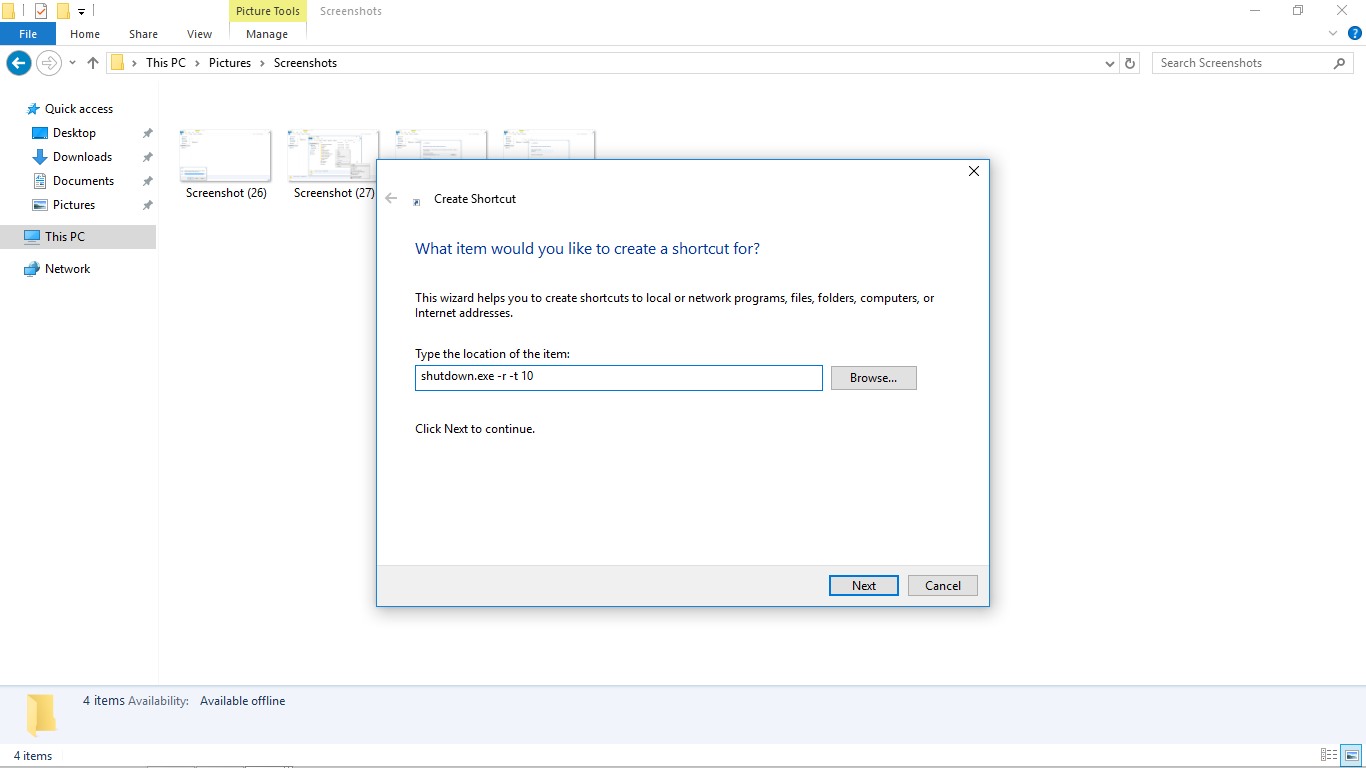The height and width of the screenshot is (768, 1366).
Task: Select Quick access in navigation pane
Action: (79, 109)
